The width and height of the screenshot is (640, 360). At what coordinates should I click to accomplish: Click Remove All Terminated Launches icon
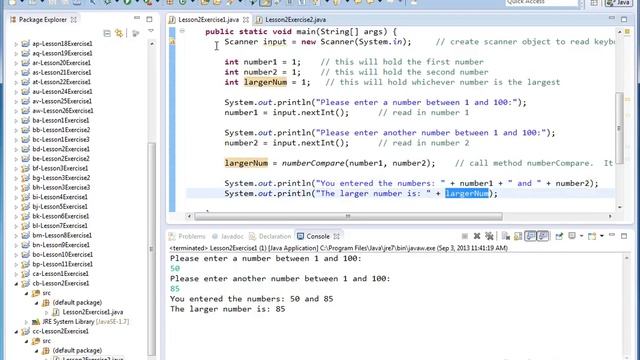pos(489,236)
